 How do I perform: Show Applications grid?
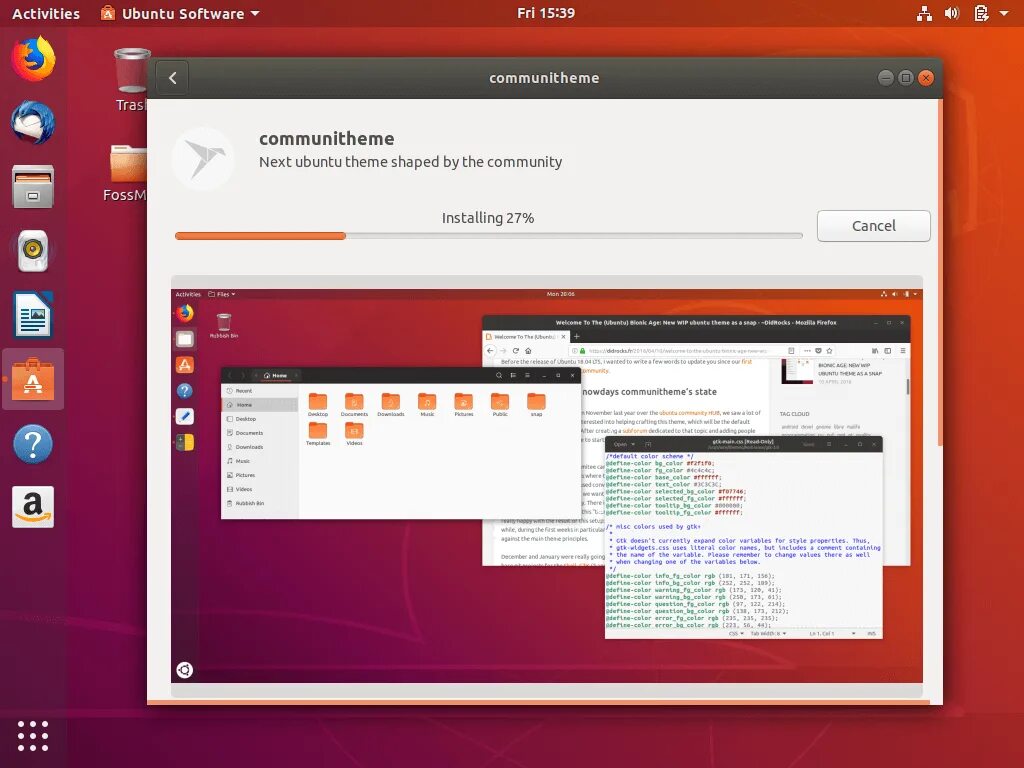pyautogui.click(x=33, y=736)
